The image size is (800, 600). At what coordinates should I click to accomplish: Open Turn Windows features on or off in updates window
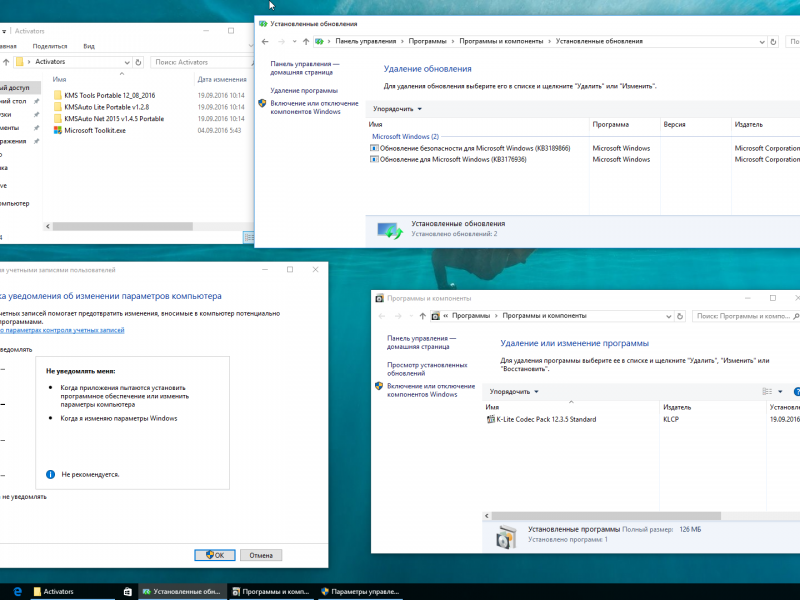314,107
